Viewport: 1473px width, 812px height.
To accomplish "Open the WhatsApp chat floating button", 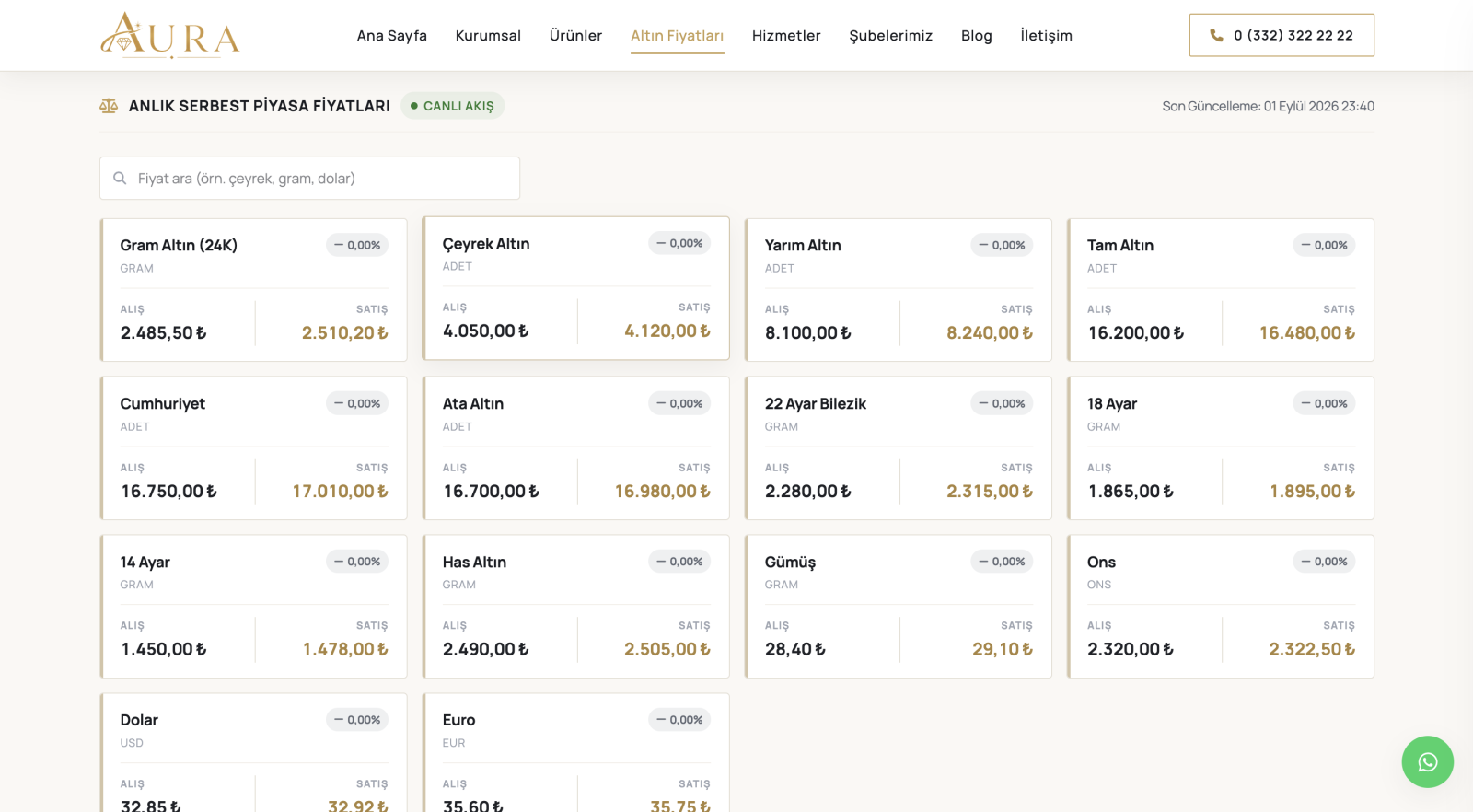I will click(1427, 761).
